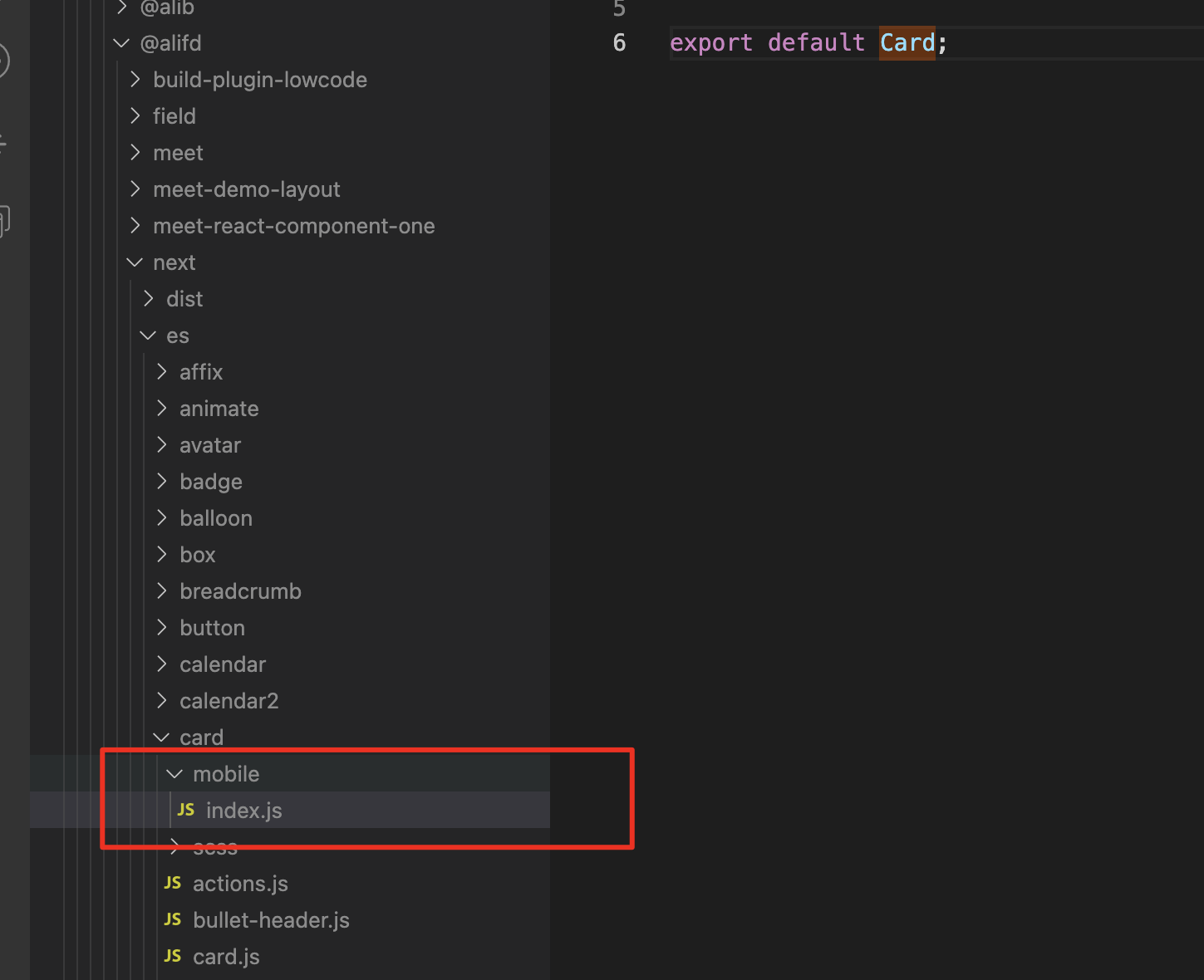
Task: Select the field folder label
Action: click(x=174, y=116)
